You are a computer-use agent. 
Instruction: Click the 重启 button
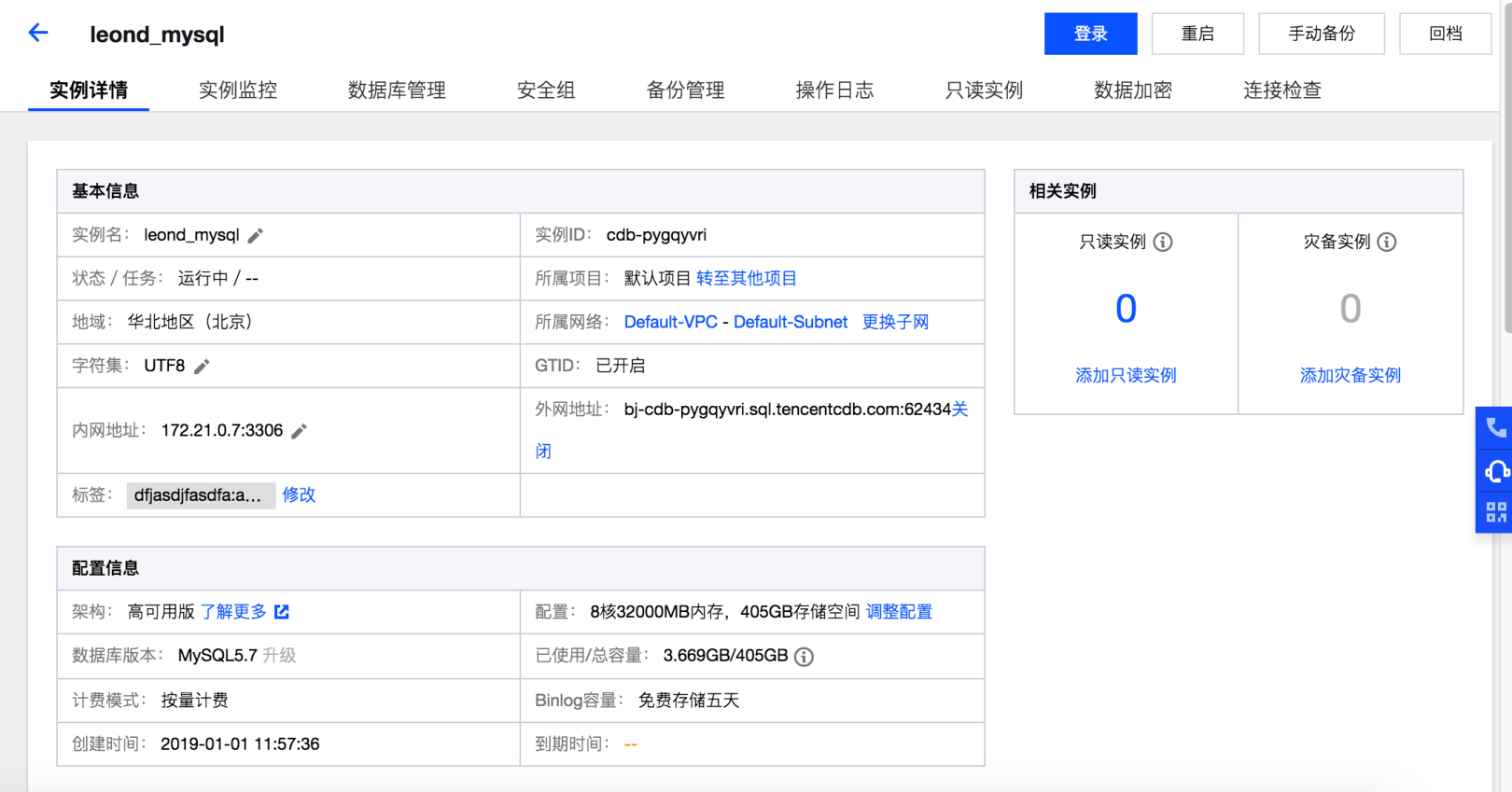tap(1197, 34)
